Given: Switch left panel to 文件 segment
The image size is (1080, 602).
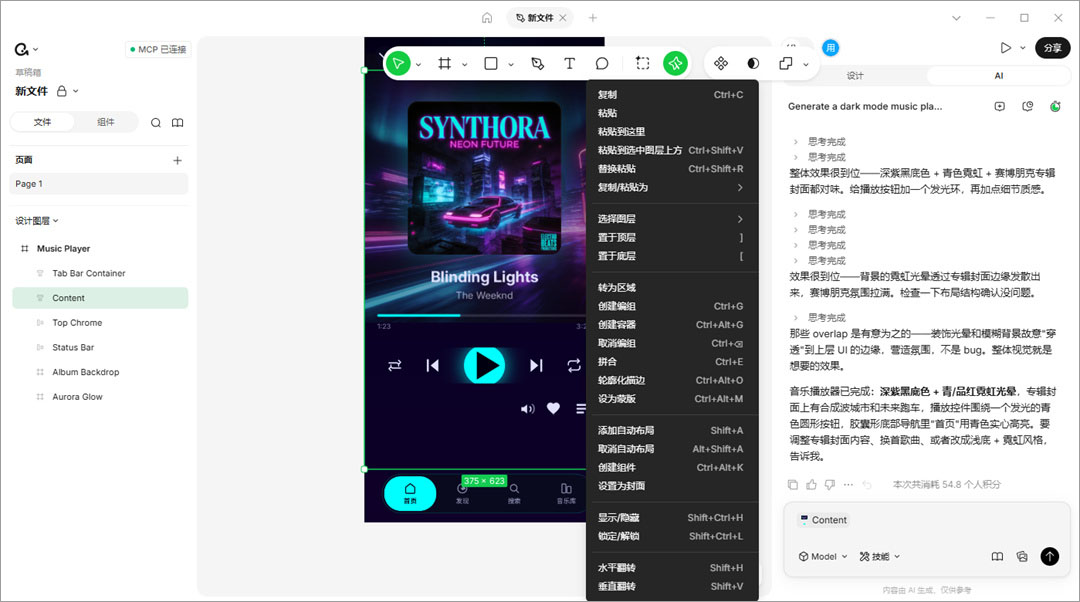Looking at the screenshot, I should 43,122.
